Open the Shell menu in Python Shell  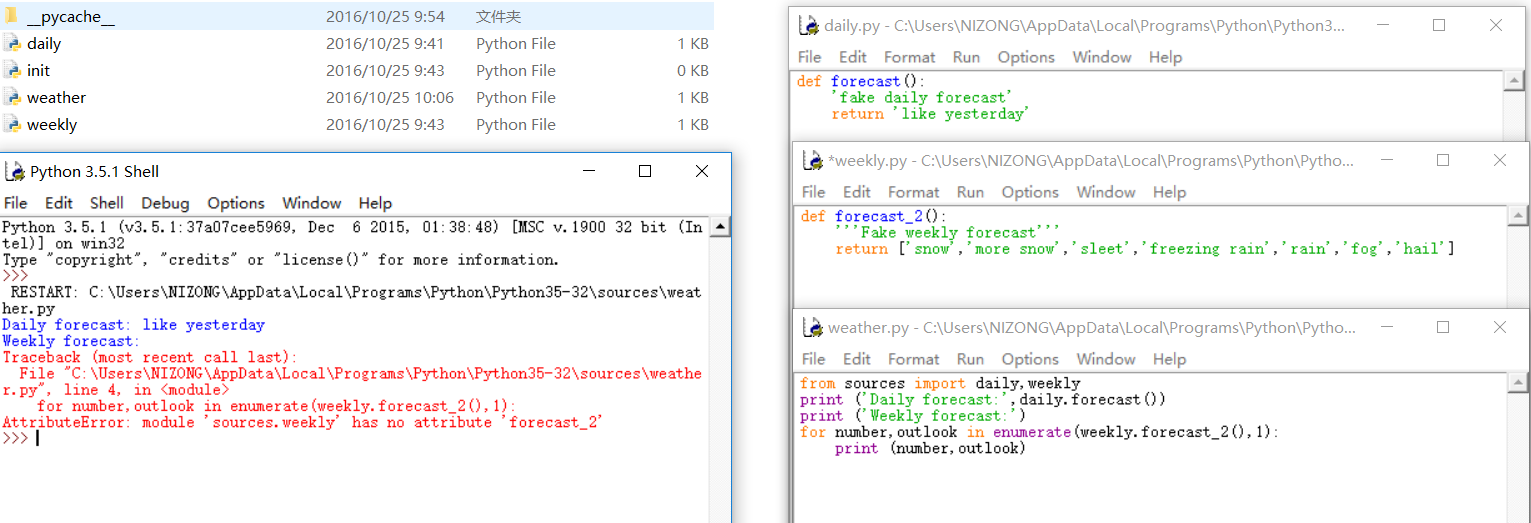[107, 203]
